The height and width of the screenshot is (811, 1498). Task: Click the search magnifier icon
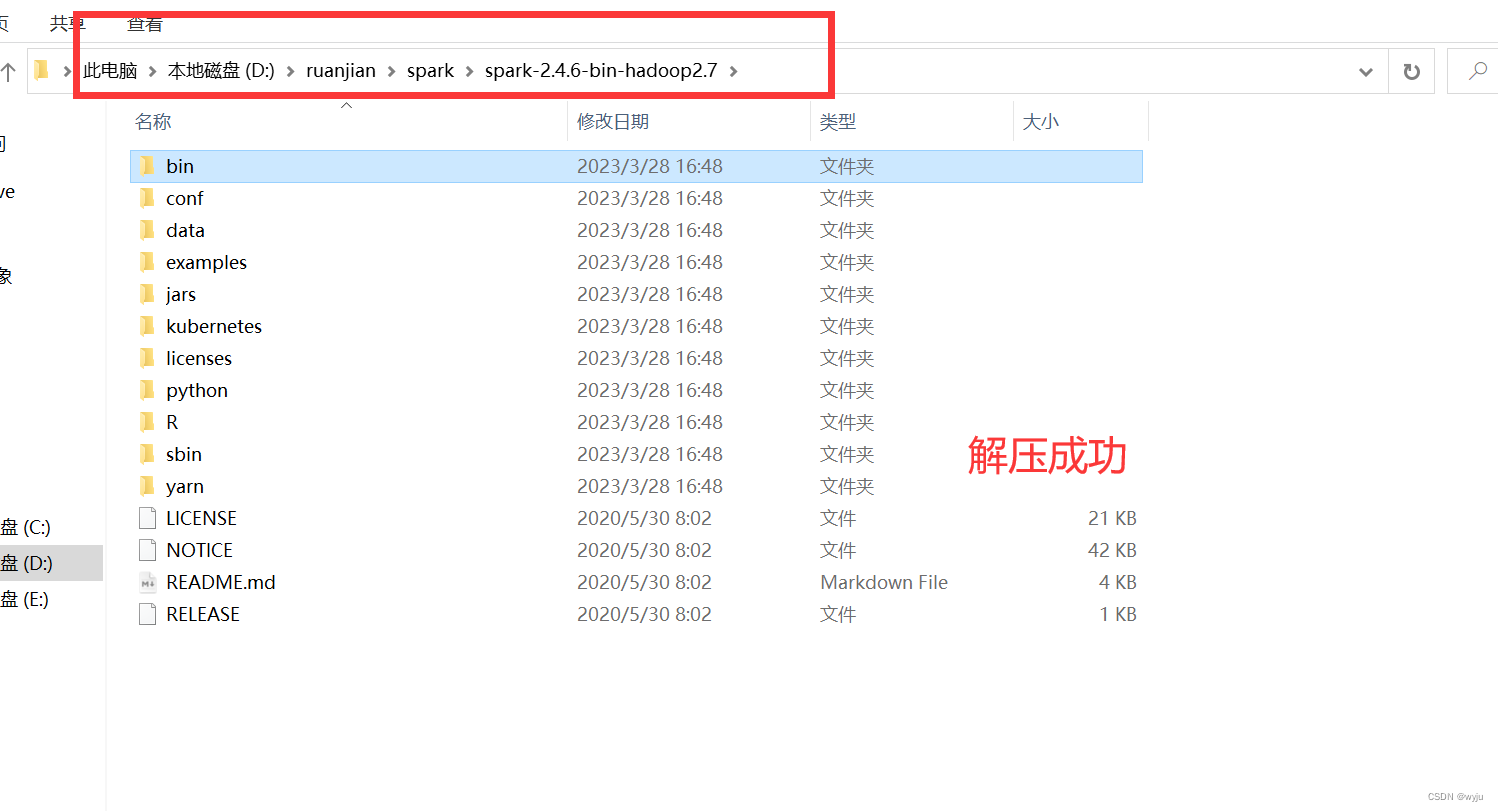coord(1478,71)
